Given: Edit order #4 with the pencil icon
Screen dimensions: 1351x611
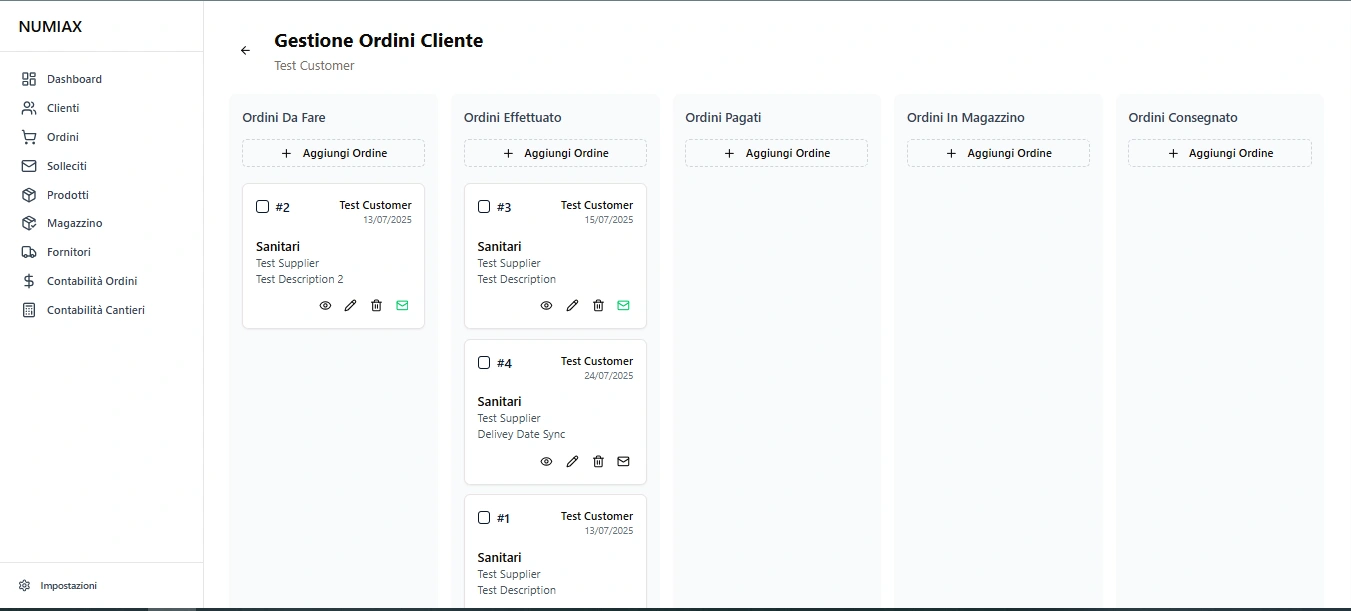Looking at the screenshot, I should tap(572, 461).
